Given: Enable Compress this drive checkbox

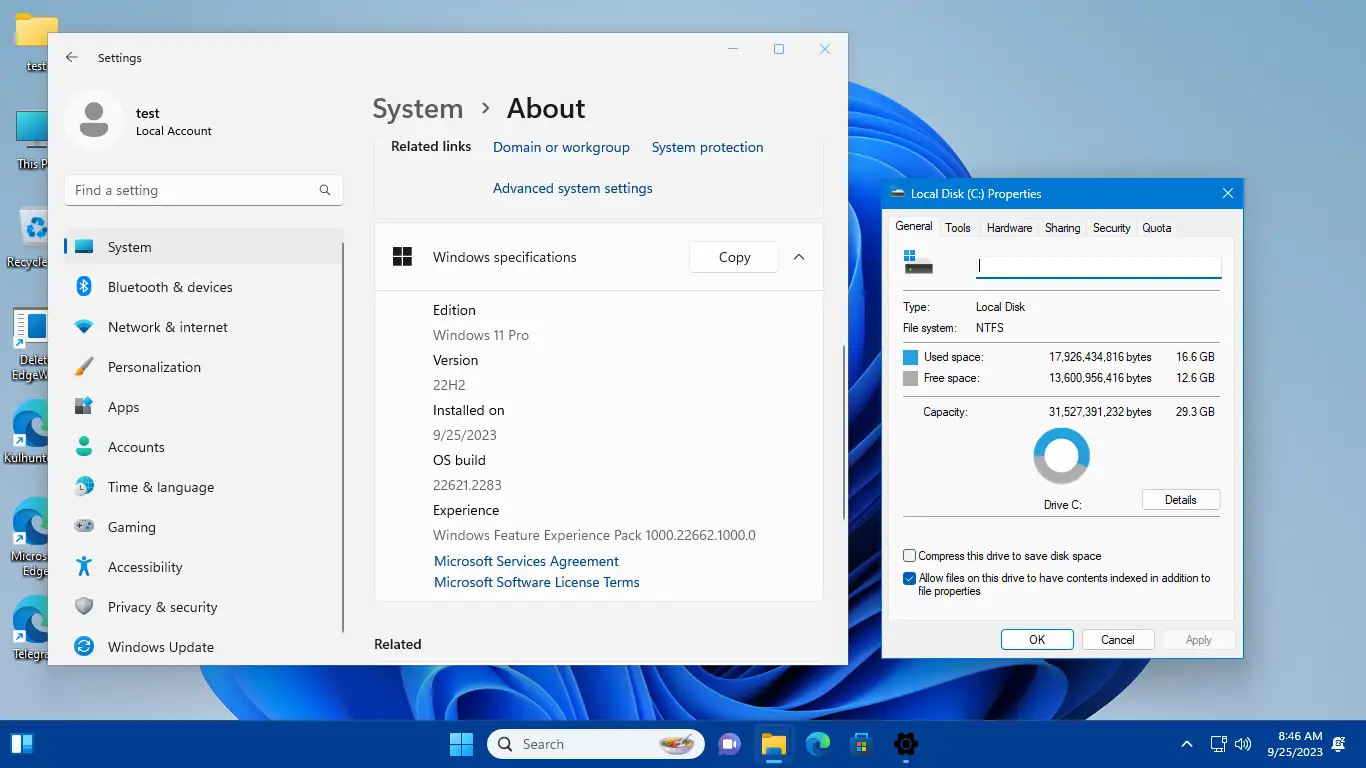Looking at the screenshot, I should click(x=909, y=556).
